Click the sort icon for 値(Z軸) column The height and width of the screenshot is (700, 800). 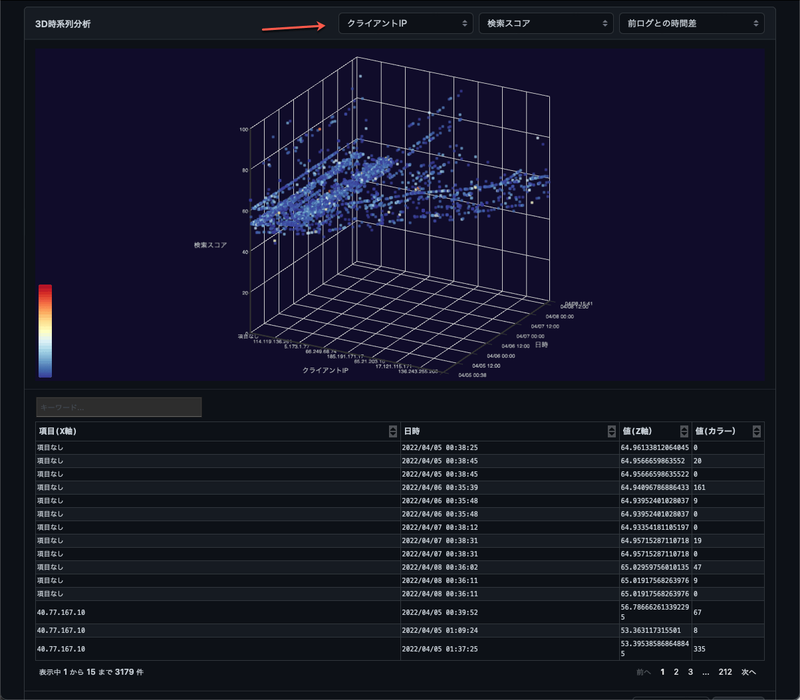(684, 431)
